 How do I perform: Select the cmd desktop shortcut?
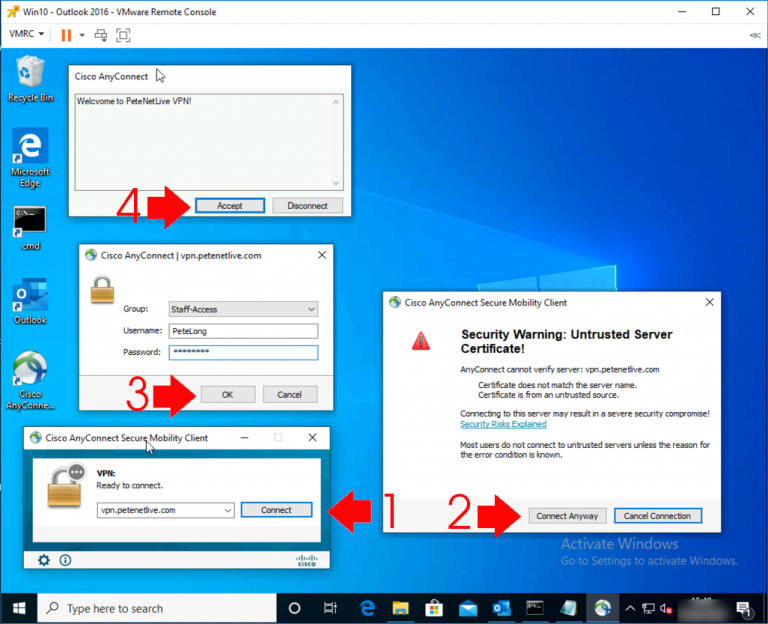click(30, 228)
